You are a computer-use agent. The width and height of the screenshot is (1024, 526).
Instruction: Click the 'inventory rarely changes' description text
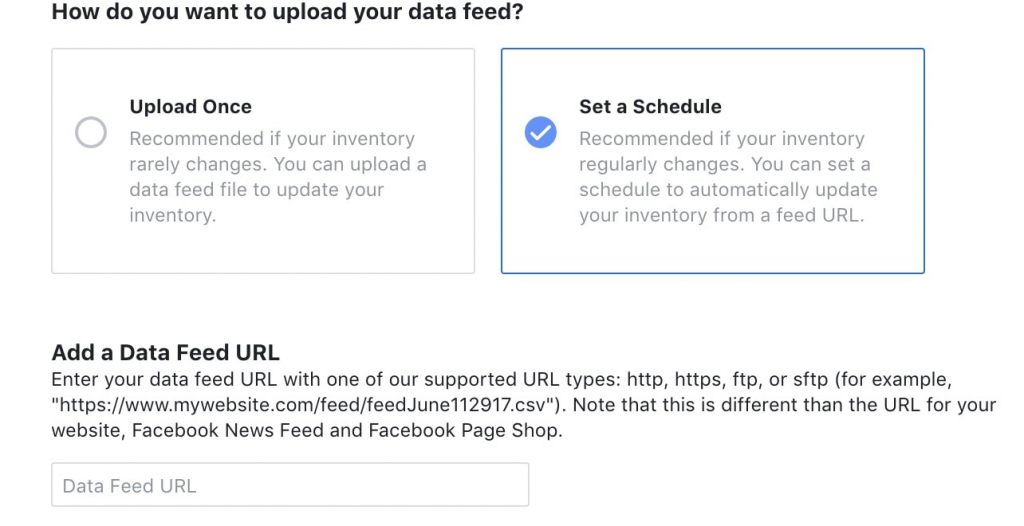[x=277, y=164]
